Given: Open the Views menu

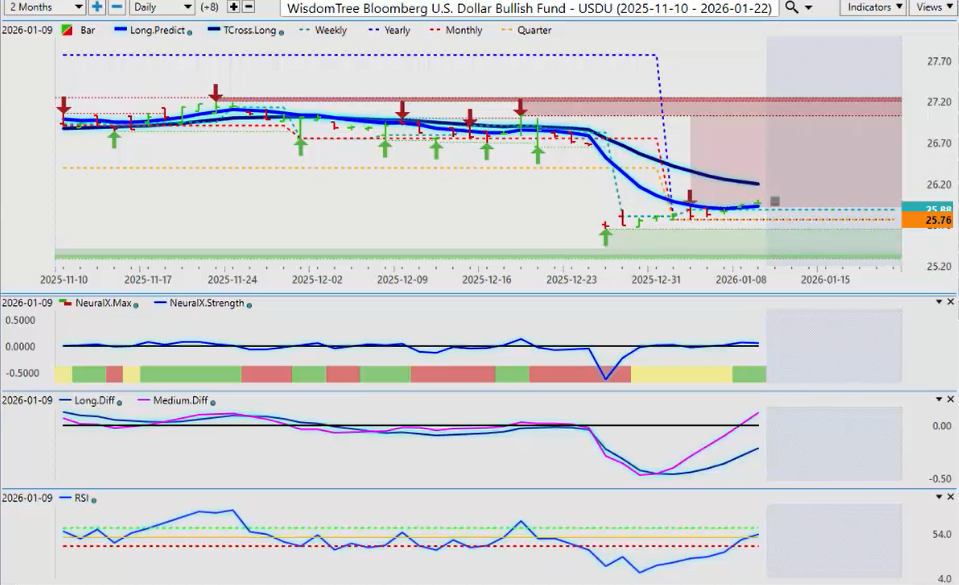Looking at the screenshot, I should point(933,7).
